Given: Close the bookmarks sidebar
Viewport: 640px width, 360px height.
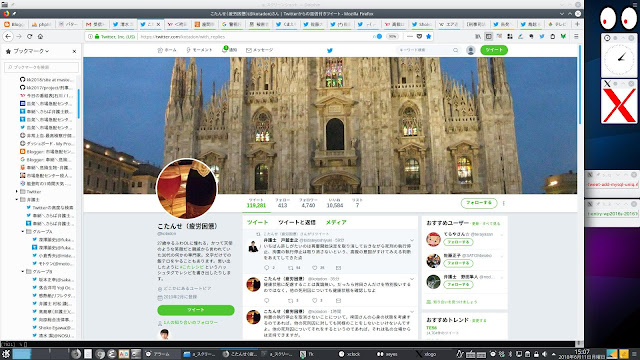Looking at the screenshot, I should (x=74, y=51).
